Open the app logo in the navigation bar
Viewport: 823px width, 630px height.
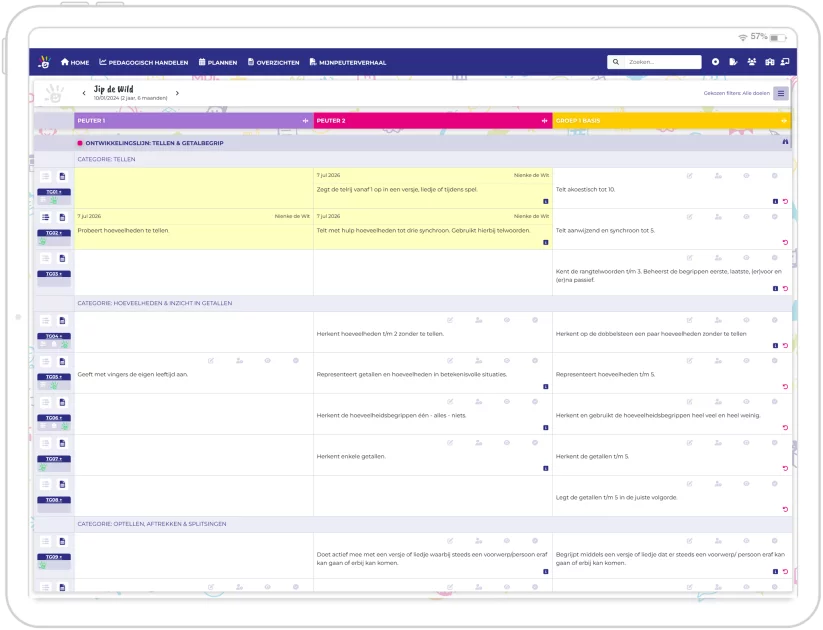[44, 62]
